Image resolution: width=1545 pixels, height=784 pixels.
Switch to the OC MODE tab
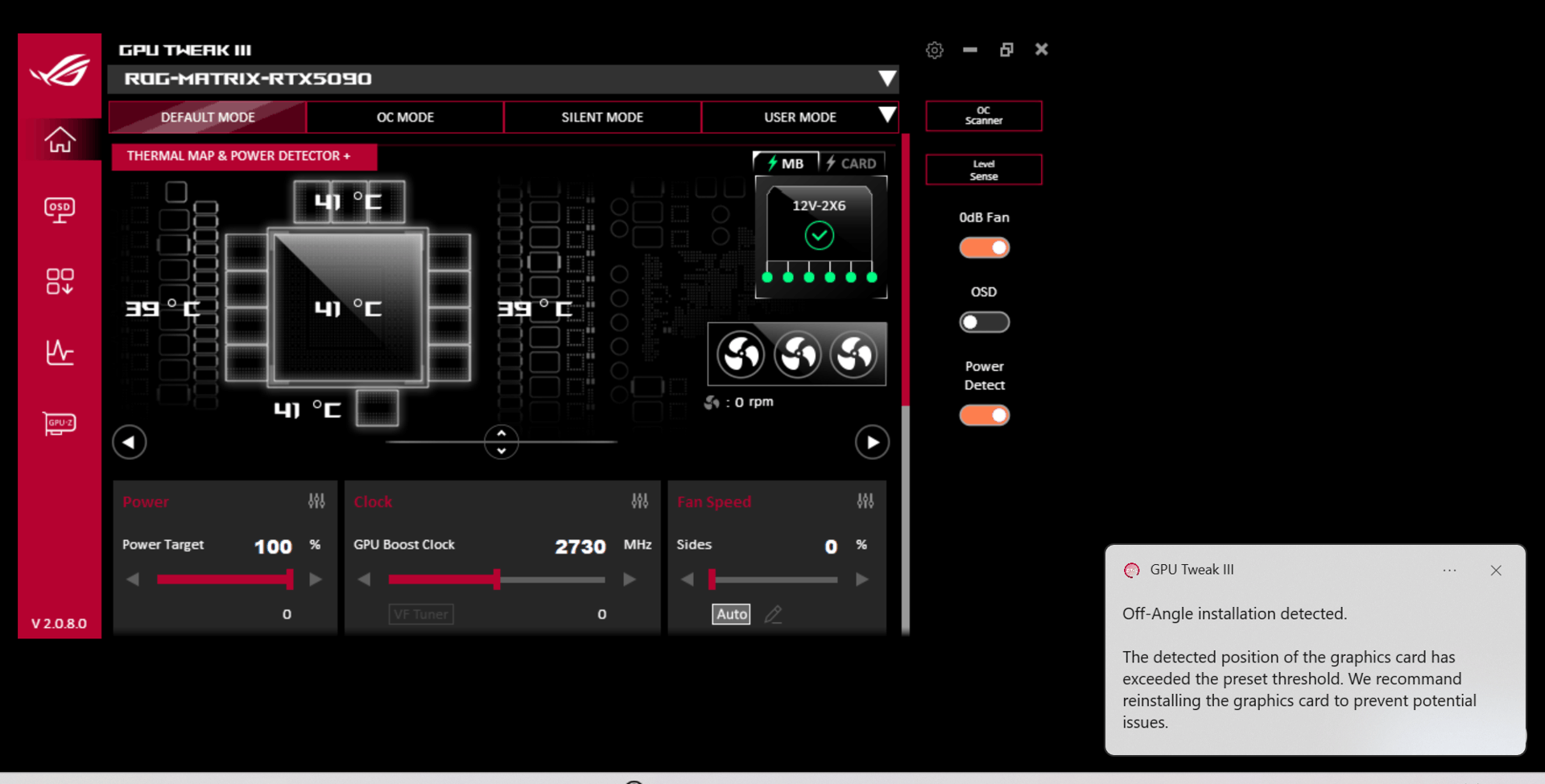coord(405,117)
